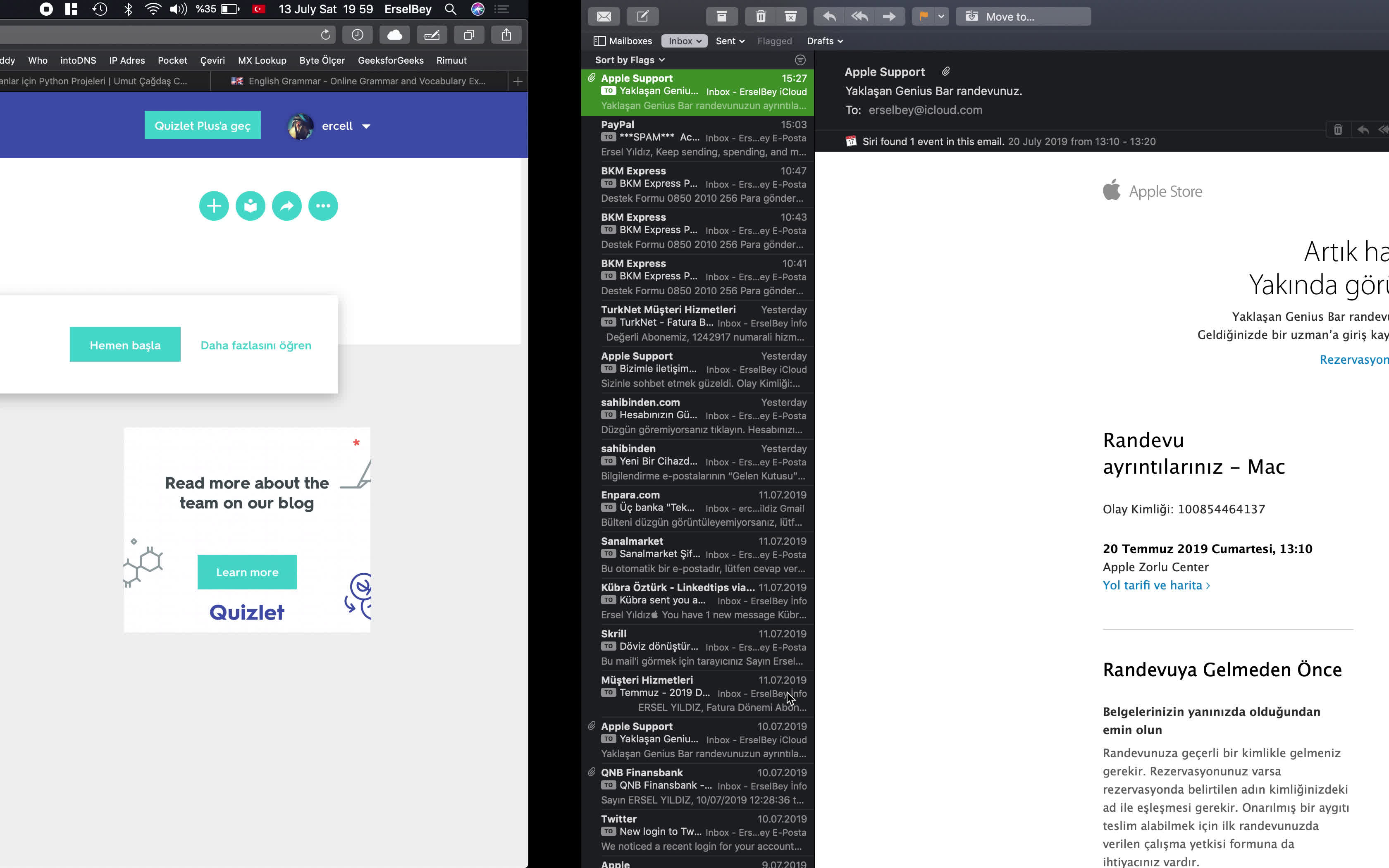The width and height of the screenshot is (1389, 868).
Task: Archive the selected email
Action: point(721,17)
